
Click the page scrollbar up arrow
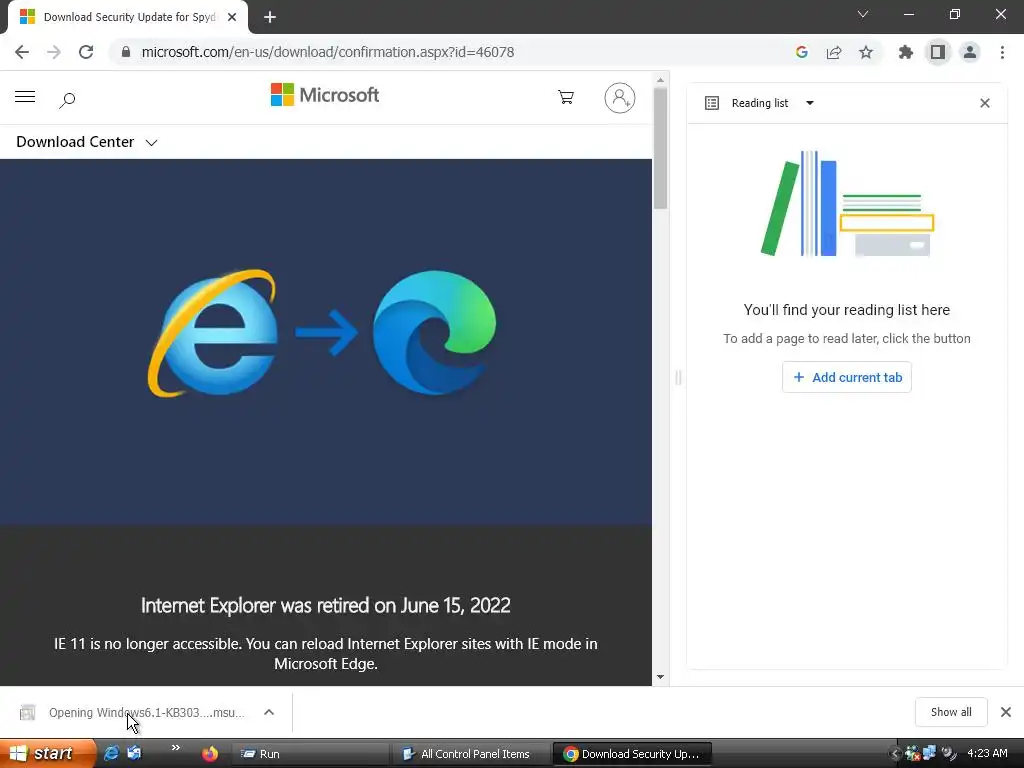pos(660,80)
